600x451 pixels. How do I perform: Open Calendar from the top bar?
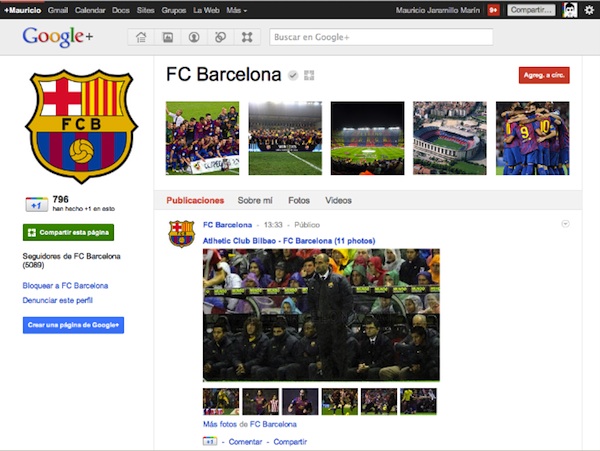90,10
